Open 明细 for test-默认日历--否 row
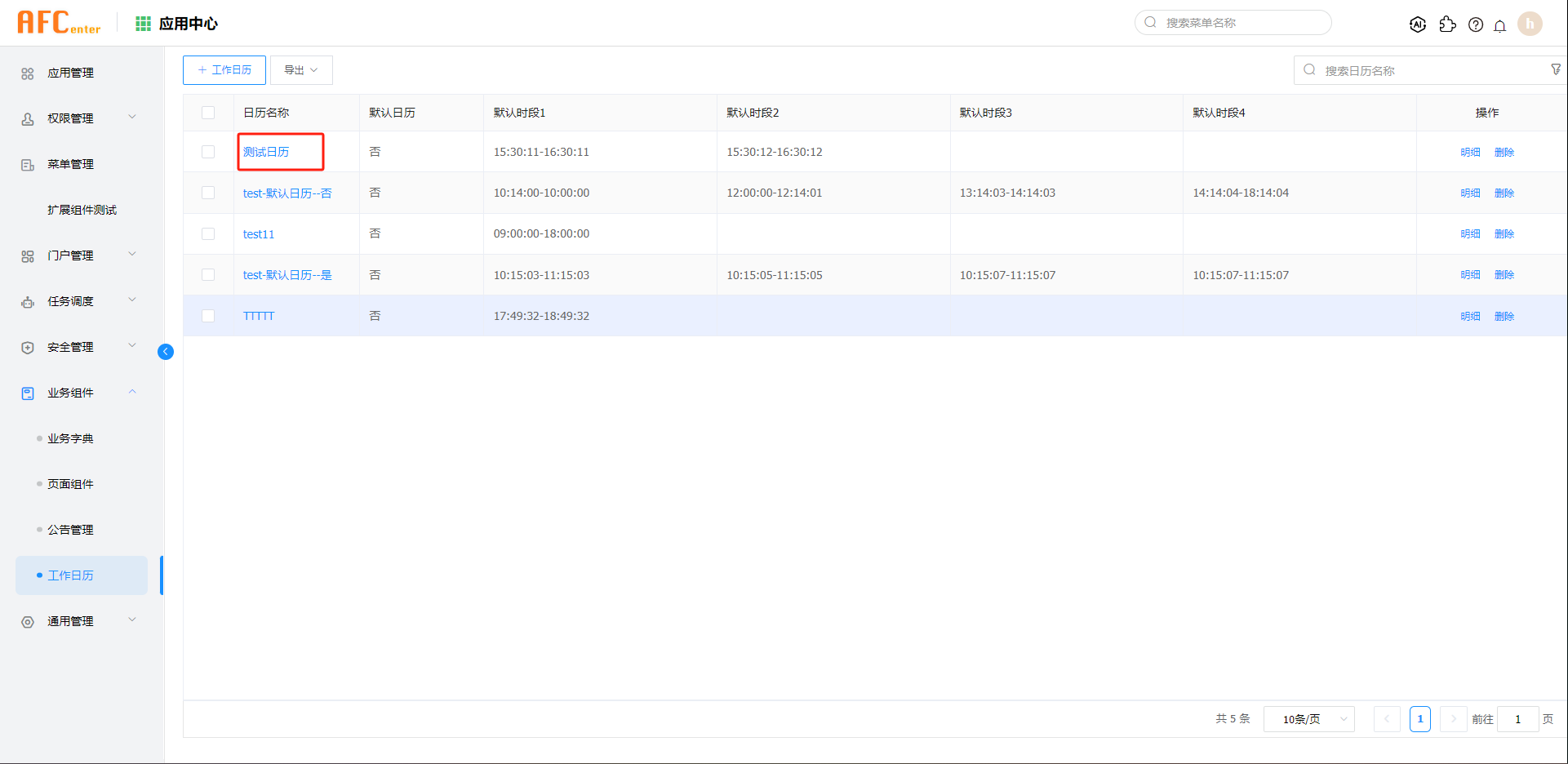The height and width of the screenshot is (764, 1568). (1470, 193)
